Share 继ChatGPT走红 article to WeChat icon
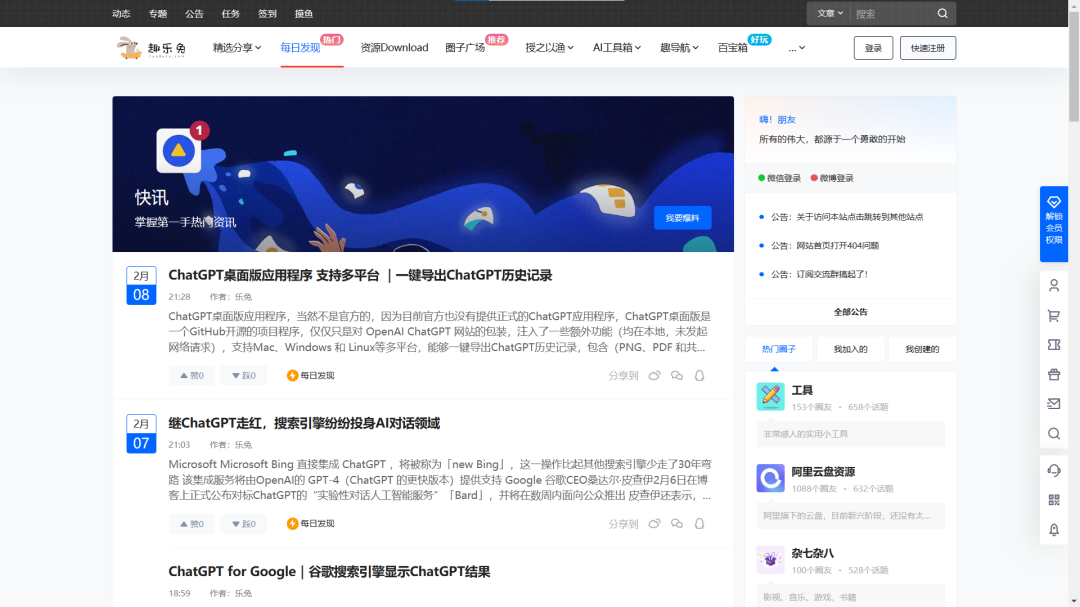This screenshot has height=607, width=1080. pyautogui.click(x=677, y=524)
